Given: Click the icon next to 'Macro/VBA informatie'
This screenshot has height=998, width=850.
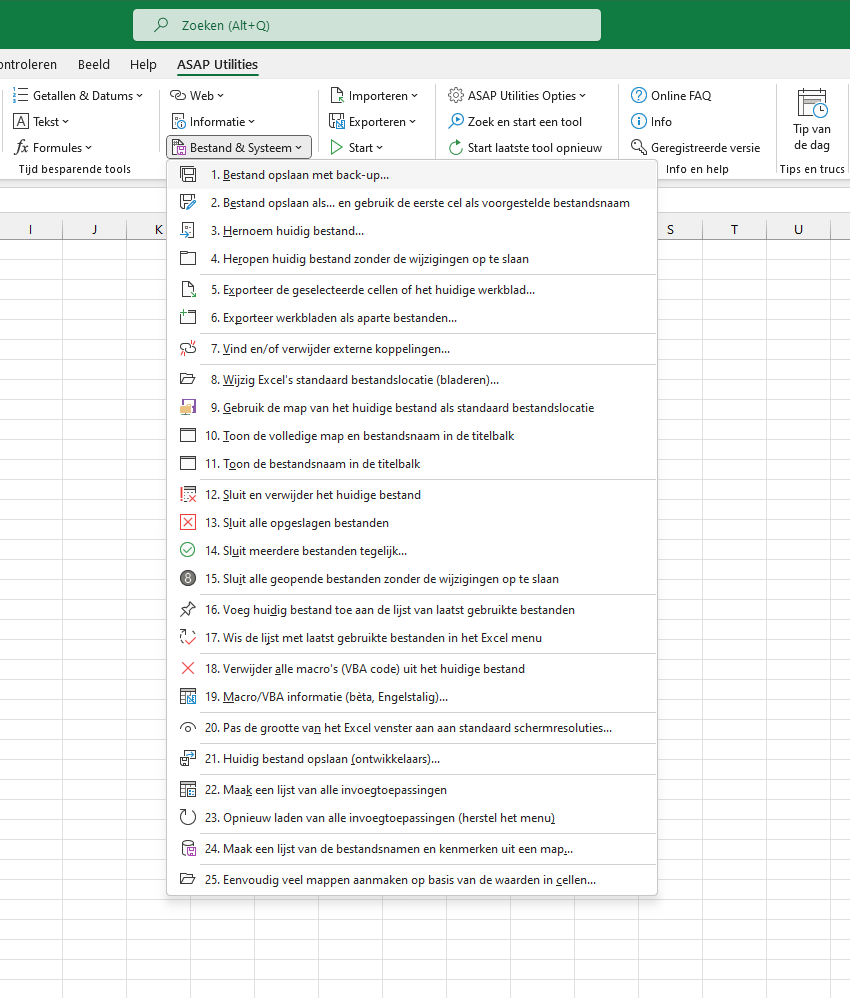Looking at the screenshot, I should pyautogui.click(x=188, y=696).
